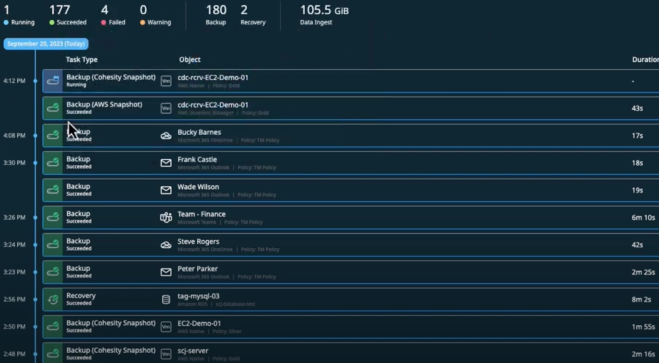This screenshot has width=659, height=363.
Task: Click the OneDrive cloud icon beside Steve Rogers
Action: tap(166, 245)
